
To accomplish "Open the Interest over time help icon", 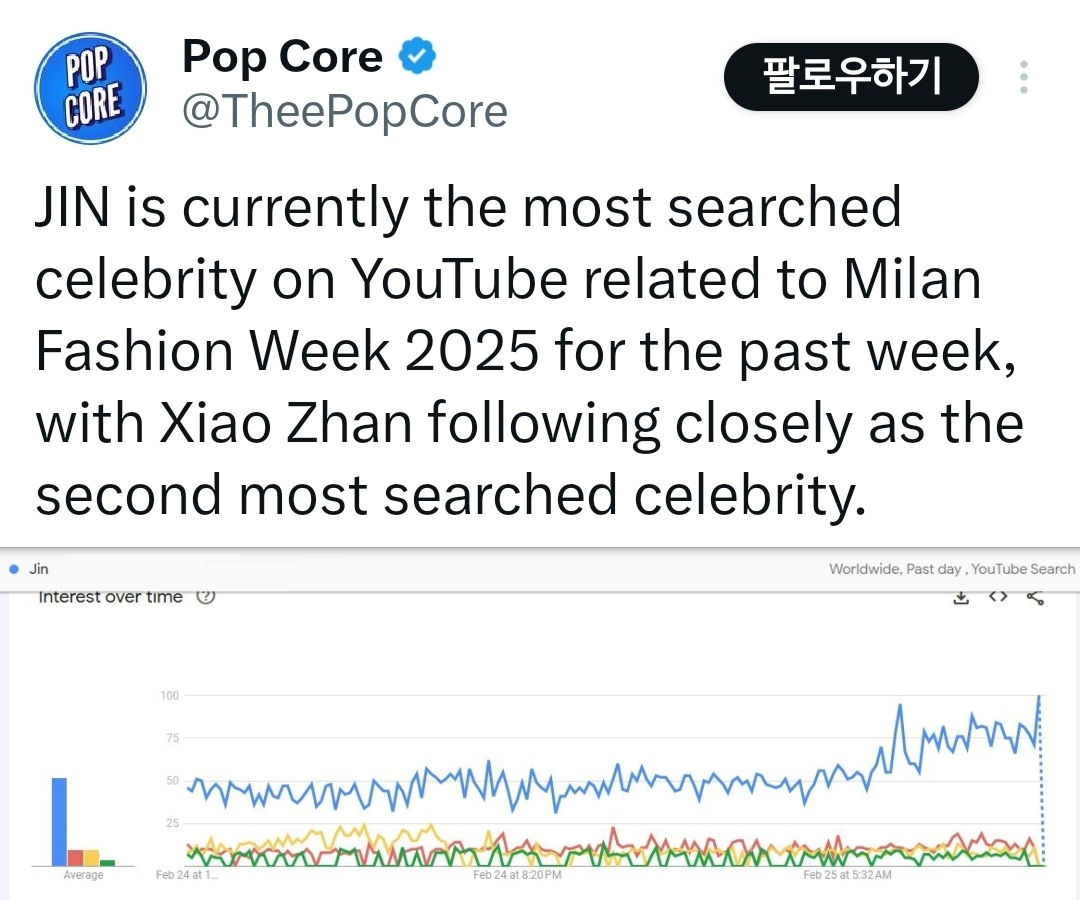I will tap(206, 597).
